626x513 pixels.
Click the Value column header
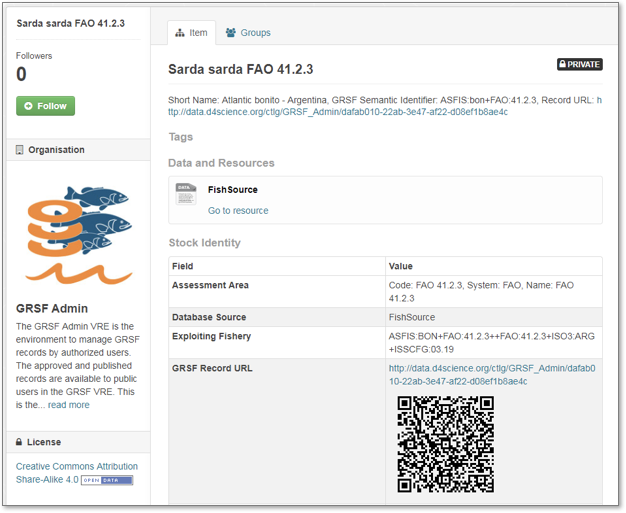point(401,266)
